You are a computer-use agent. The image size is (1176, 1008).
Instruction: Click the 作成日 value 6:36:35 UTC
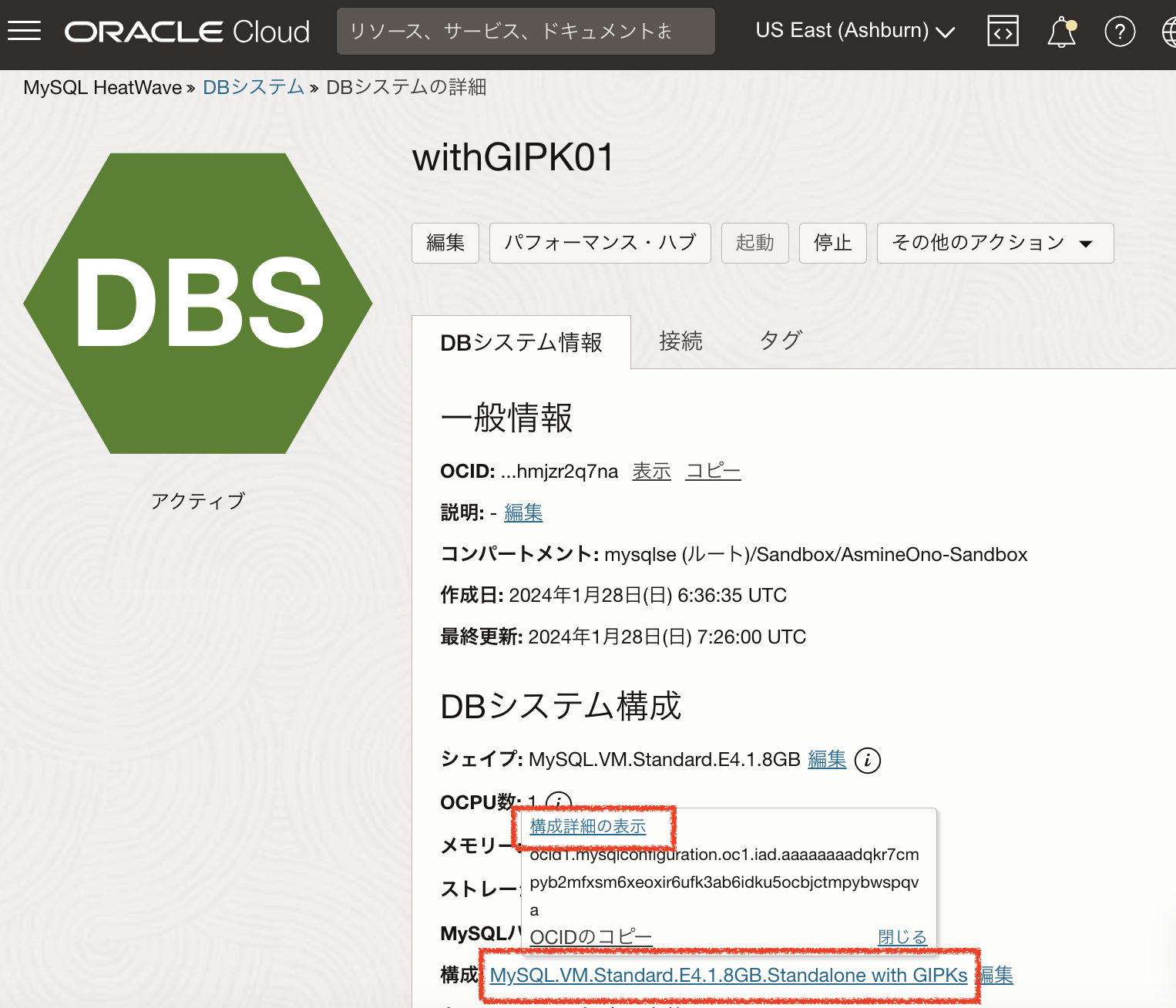click(732, 596)
